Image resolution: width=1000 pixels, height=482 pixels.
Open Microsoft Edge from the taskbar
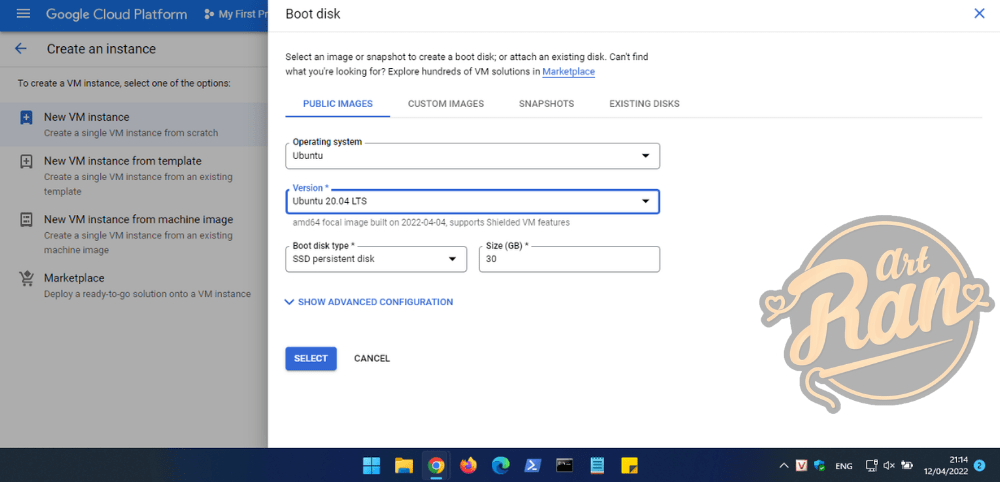[501, 465]
